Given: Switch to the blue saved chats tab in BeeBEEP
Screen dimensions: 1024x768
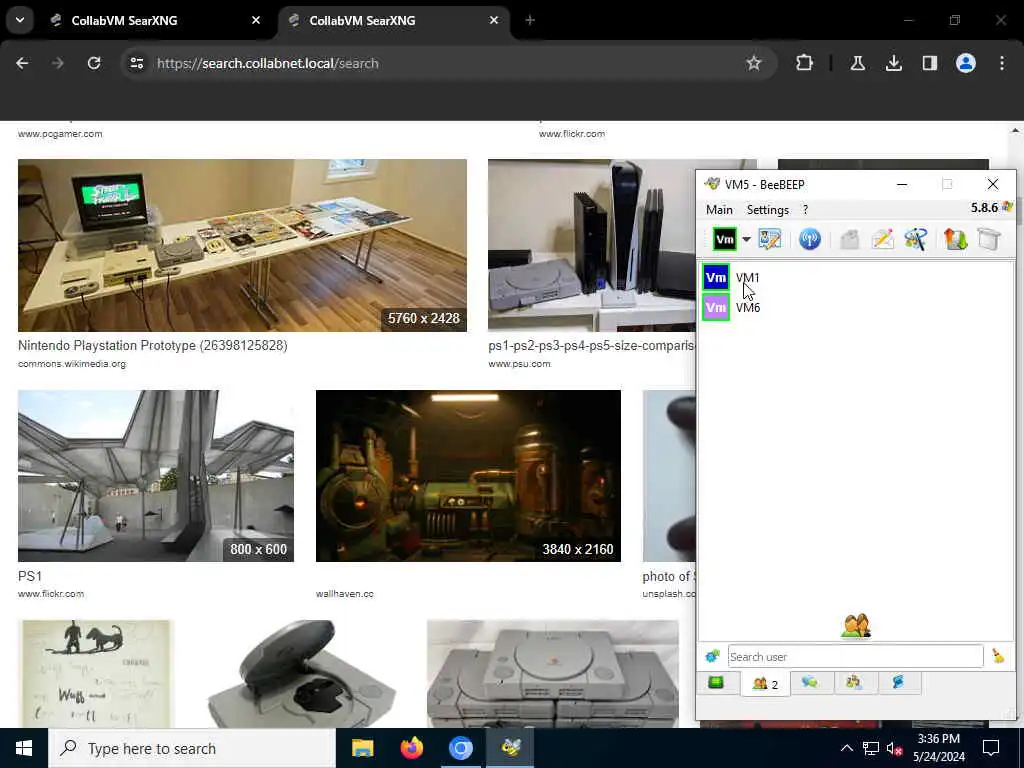Looking at the screenshot, I should click(x=898, y=683).
